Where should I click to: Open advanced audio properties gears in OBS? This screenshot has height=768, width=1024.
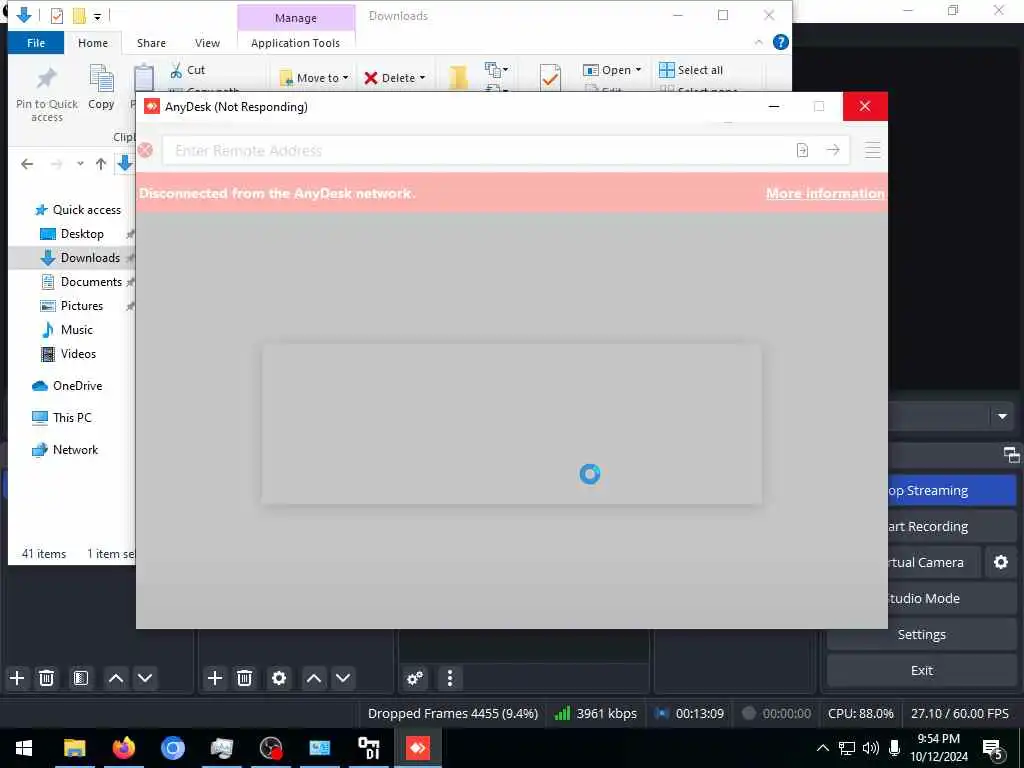coord(415,678)
